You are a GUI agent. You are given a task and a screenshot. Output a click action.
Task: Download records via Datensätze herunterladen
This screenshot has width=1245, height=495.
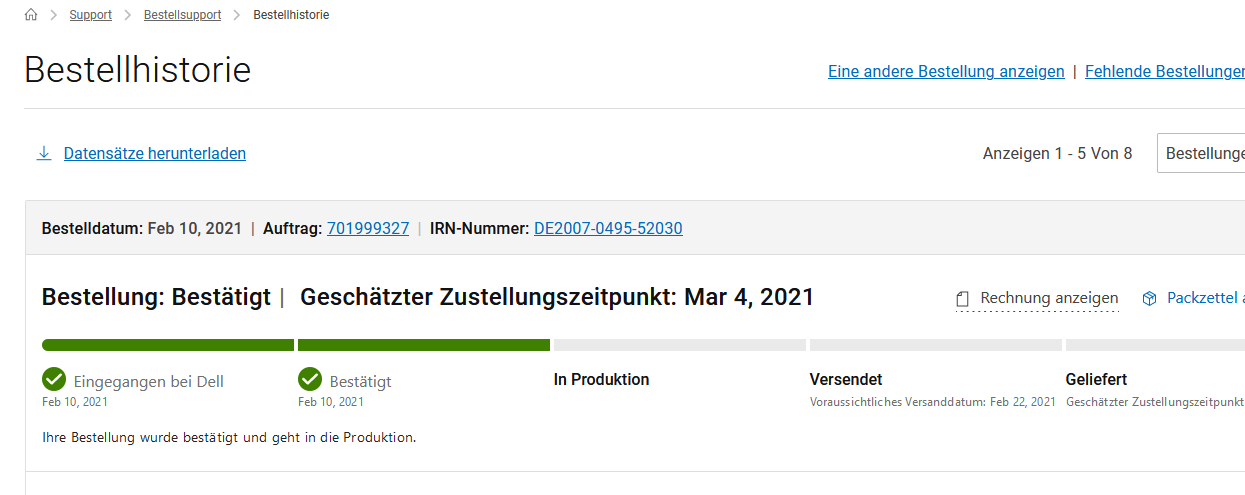coord(154,153)
